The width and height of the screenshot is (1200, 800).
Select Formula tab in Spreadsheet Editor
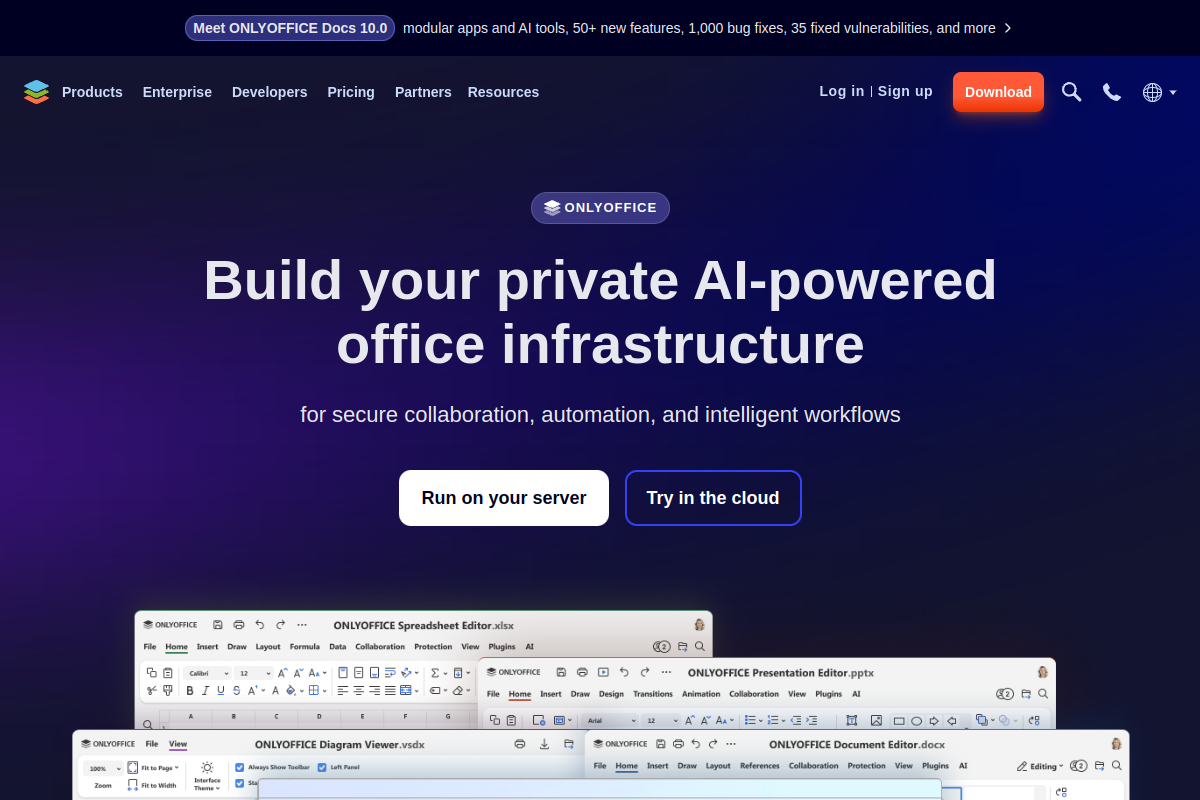305,647
